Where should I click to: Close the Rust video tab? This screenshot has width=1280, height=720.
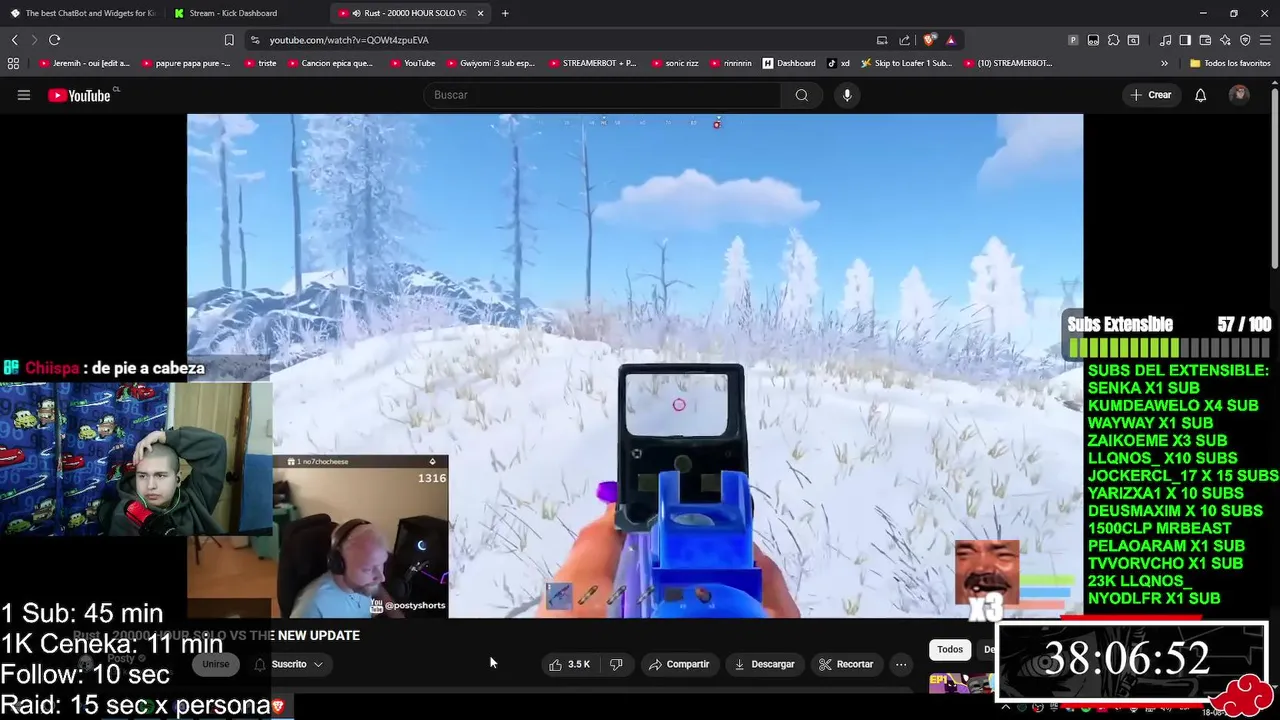tap(480, 13)
